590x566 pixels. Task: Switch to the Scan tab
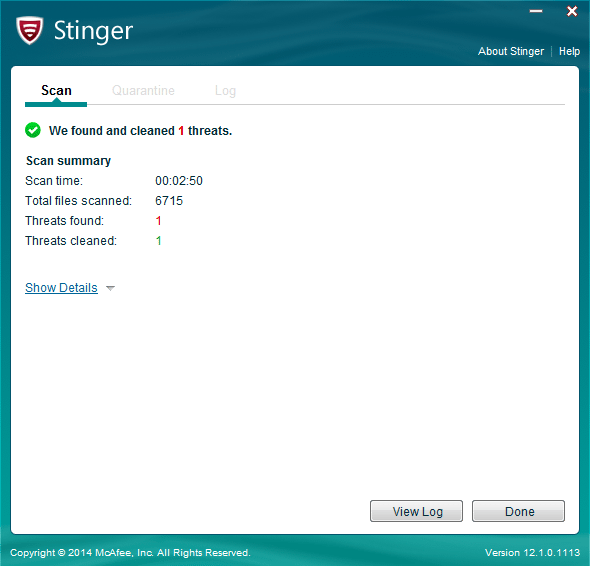click(x=56, y=91)
